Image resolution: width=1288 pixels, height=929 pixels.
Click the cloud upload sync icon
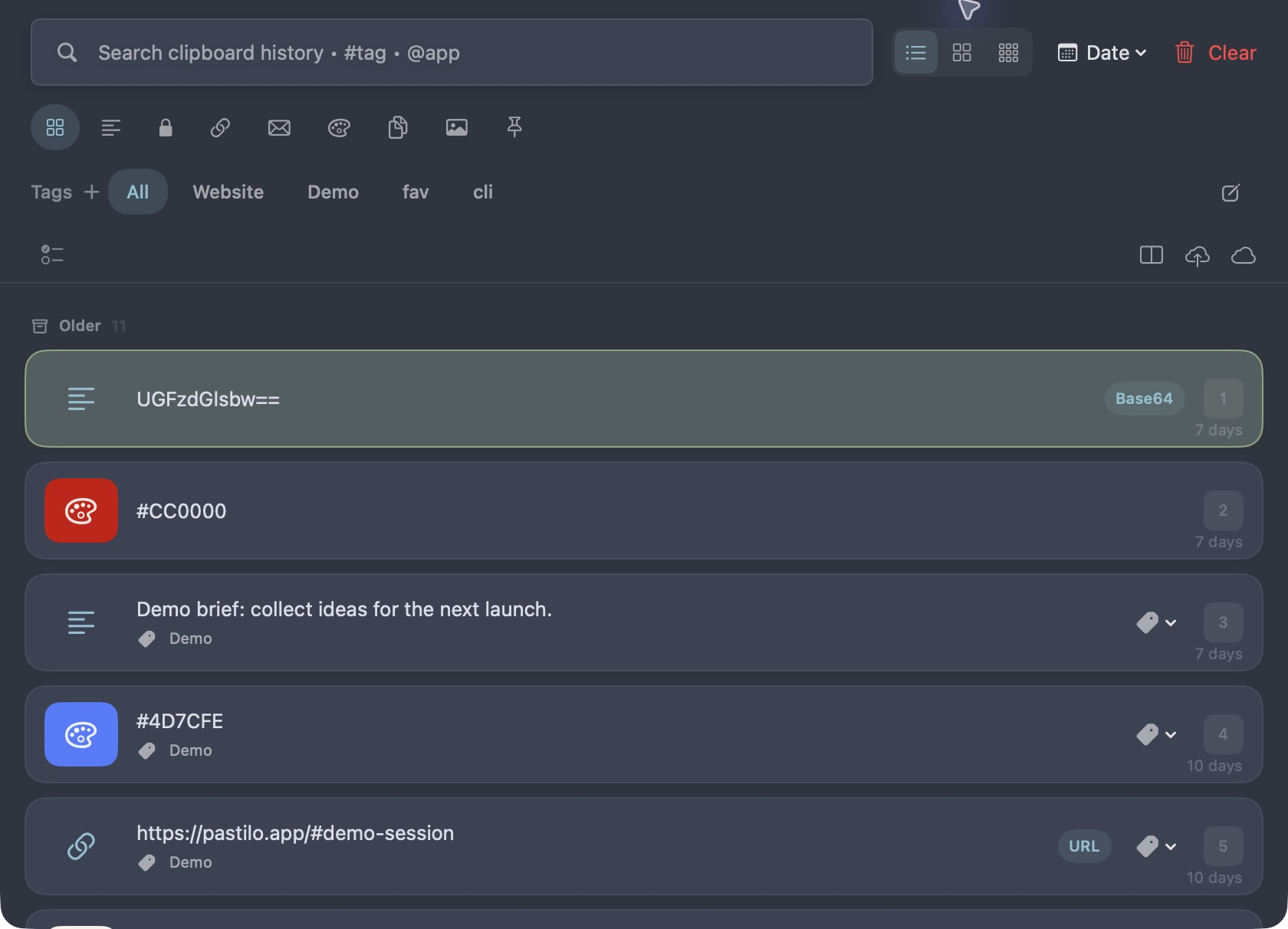[x=1198, y=255]
